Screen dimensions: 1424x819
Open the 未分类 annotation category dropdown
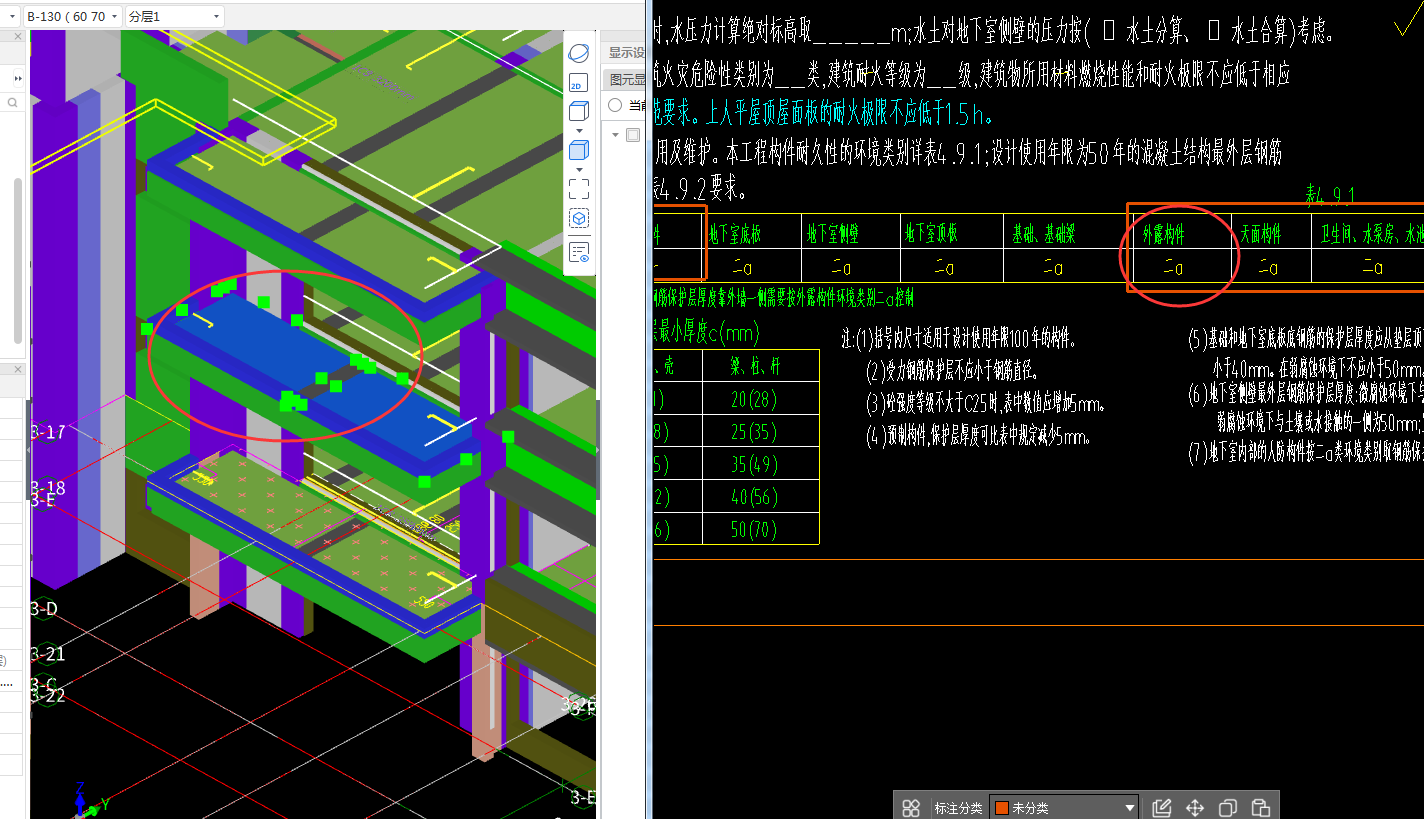coord(1064,808)
